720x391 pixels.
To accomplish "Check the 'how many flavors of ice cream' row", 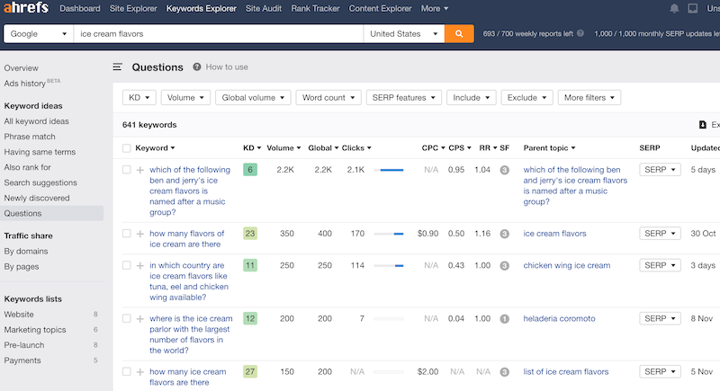I will pyautogui.click(x=126, y=233).
